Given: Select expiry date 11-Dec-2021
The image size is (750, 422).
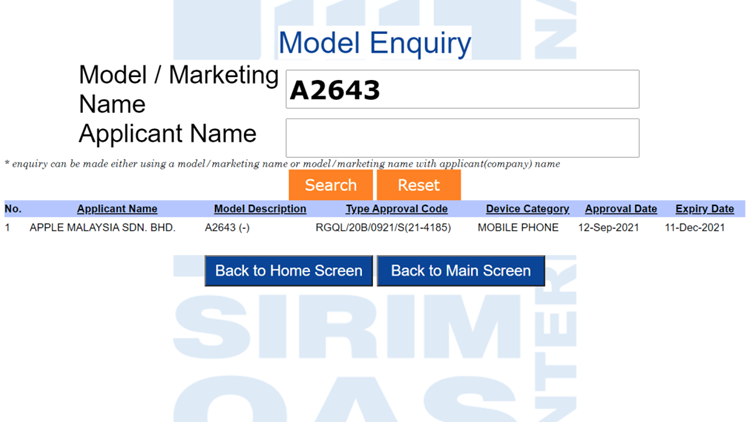Looking at the screenshot, I should (695, 228).
